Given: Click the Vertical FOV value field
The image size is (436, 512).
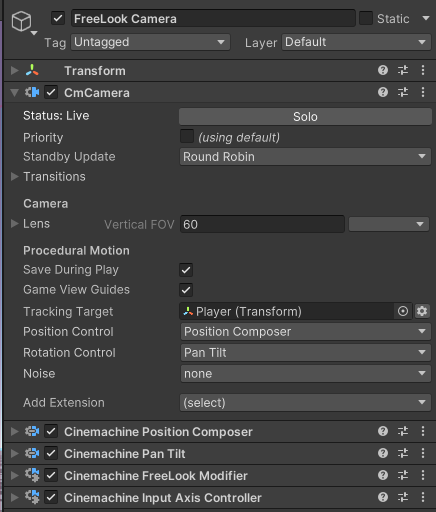Looking at the screenshot, I should click(262, 224).
